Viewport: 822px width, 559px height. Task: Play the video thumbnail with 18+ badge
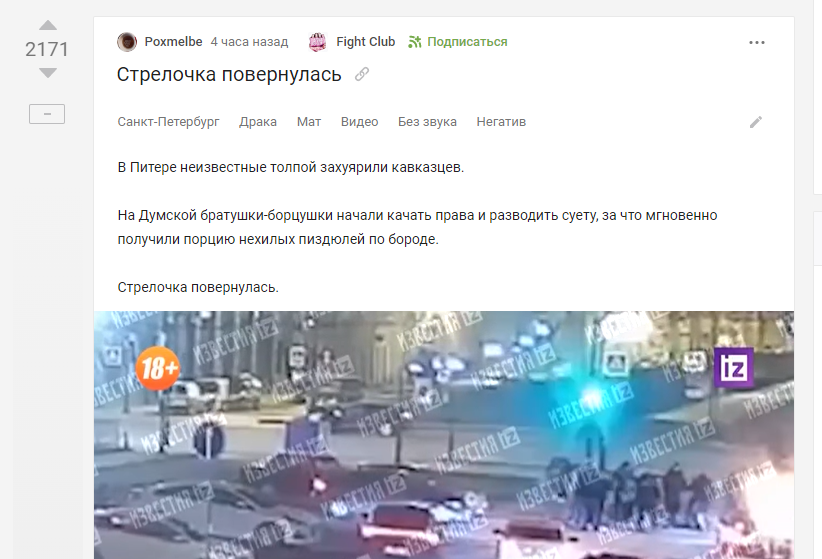[x=444, y=435]
